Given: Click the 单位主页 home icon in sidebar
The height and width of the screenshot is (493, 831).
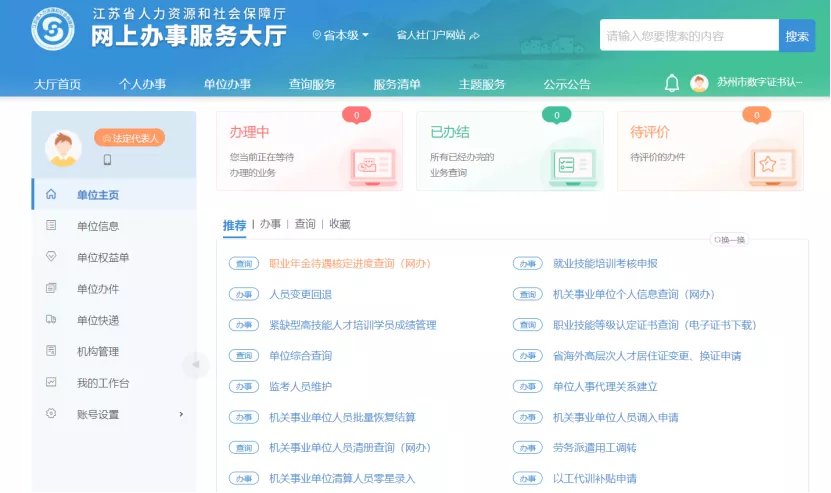Looking at the screenshot, I should 51,194.
